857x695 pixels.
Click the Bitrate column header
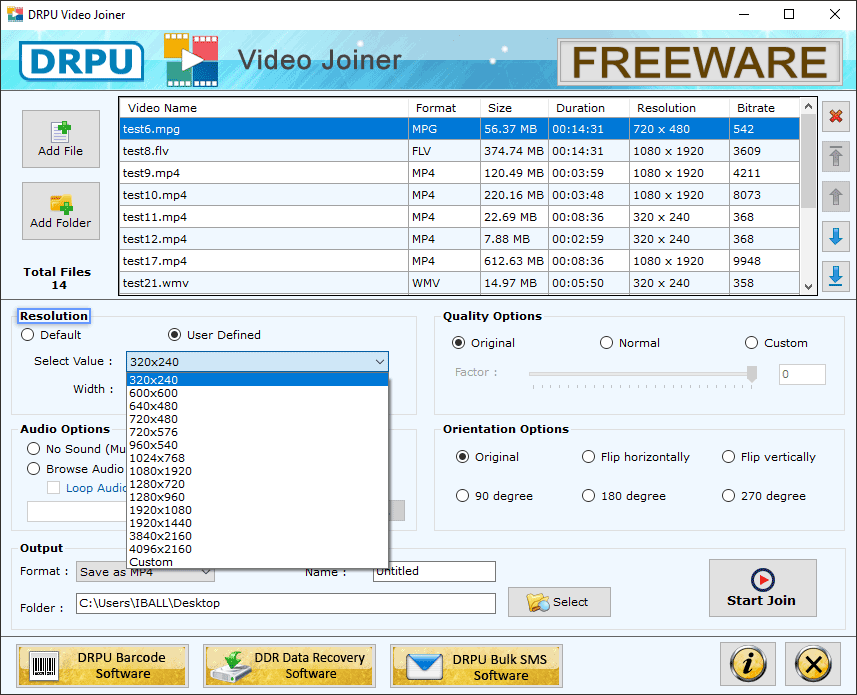[x=764, y=108]
